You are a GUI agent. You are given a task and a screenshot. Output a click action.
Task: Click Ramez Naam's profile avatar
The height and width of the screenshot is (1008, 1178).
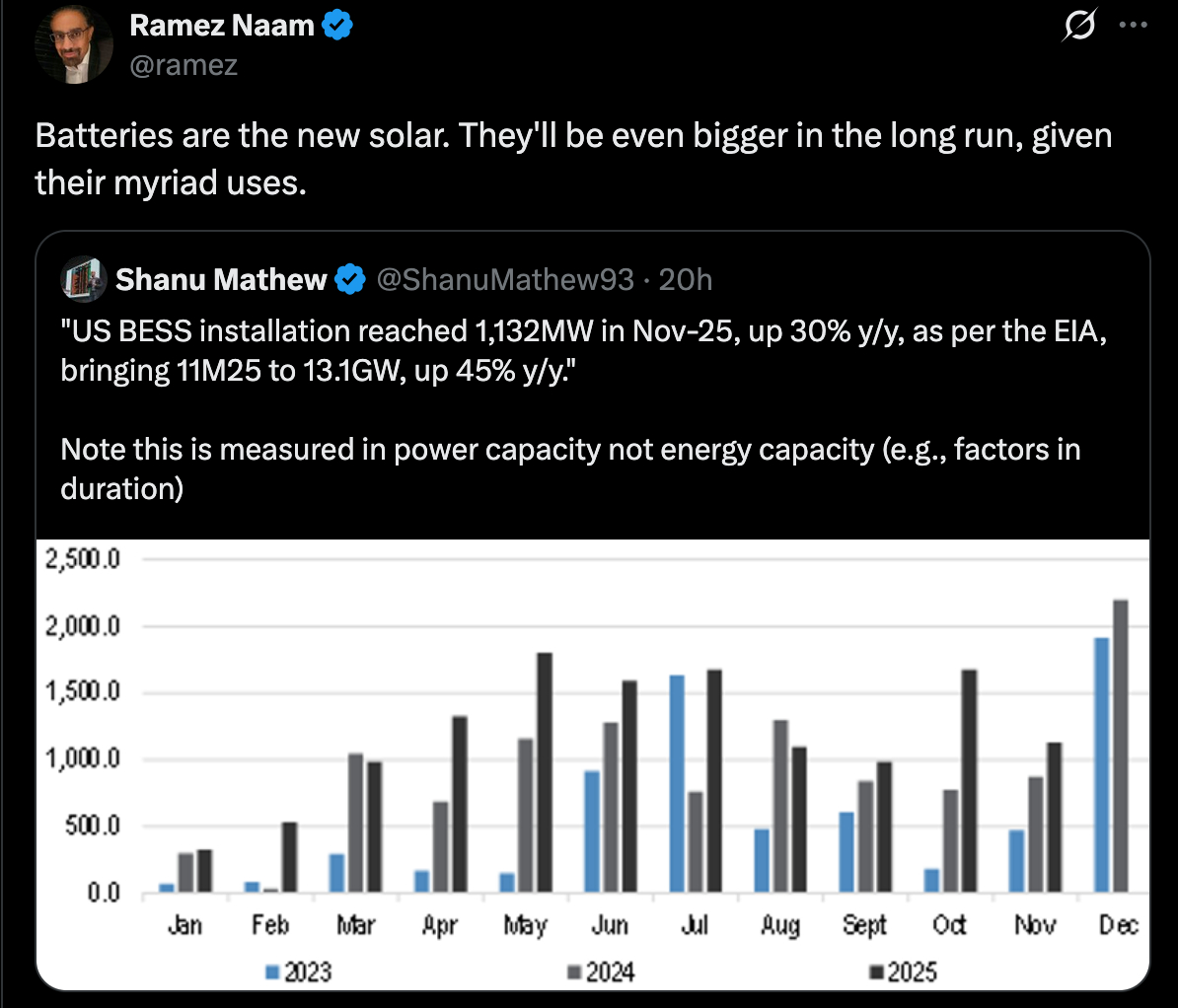pos(74,44)
